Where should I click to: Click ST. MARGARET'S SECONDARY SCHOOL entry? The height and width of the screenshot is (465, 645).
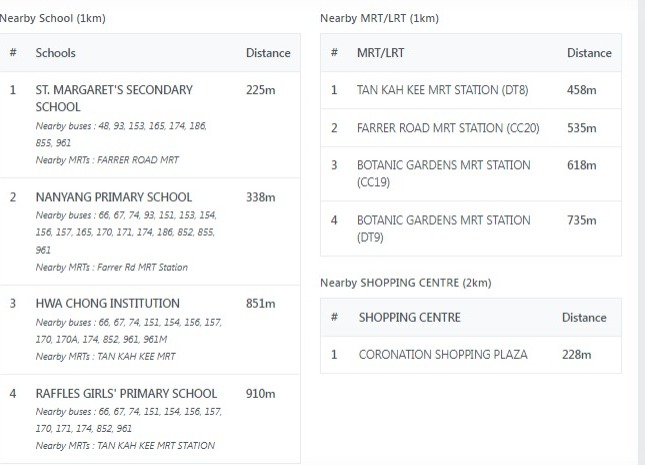pyautogui.click(x=114, y=98)
